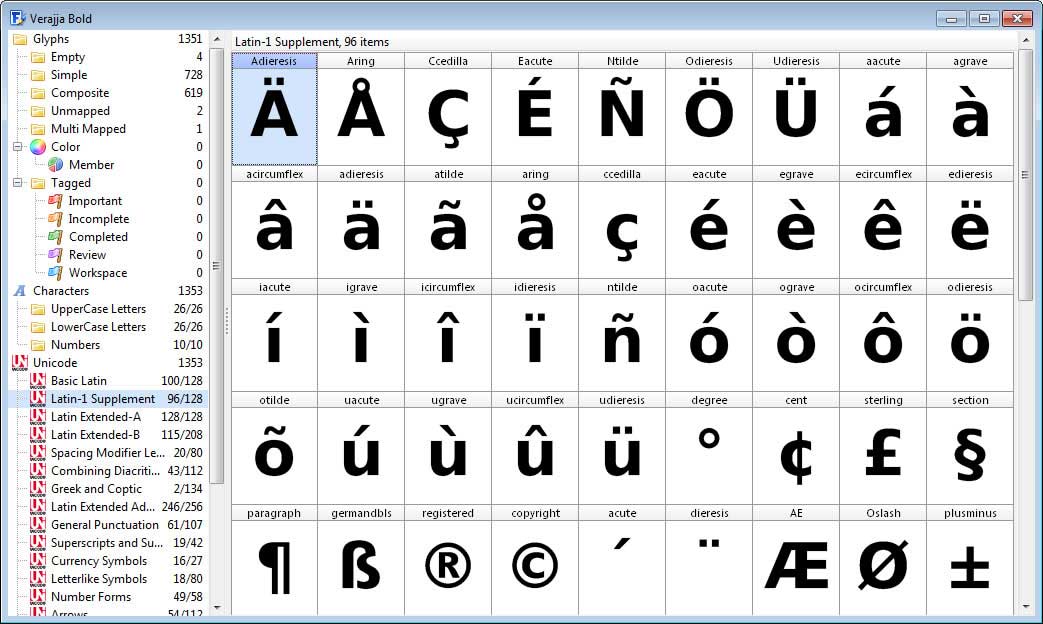Click the Glyphs folder icon
The height and width of the screenshot is (624, 1043).
tap(22, 39)
